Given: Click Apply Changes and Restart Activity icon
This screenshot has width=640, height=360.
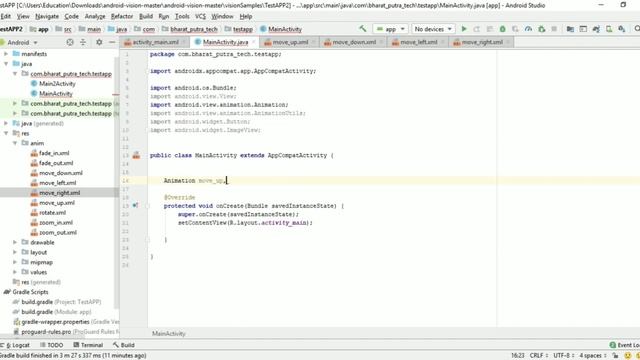Looking at the screenshot, I should pos(477,29).
